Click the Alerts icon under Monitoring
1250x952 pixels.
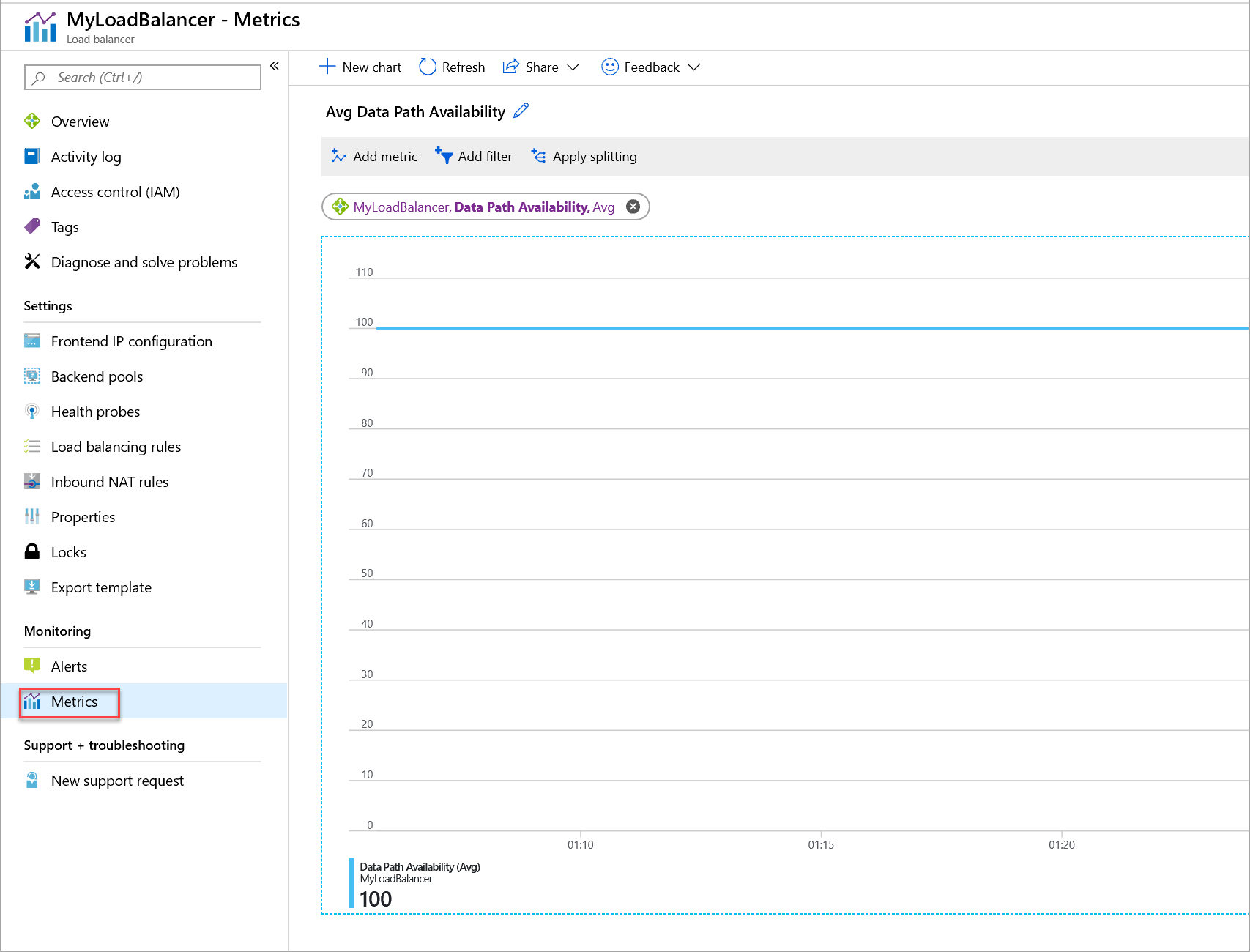32,666
